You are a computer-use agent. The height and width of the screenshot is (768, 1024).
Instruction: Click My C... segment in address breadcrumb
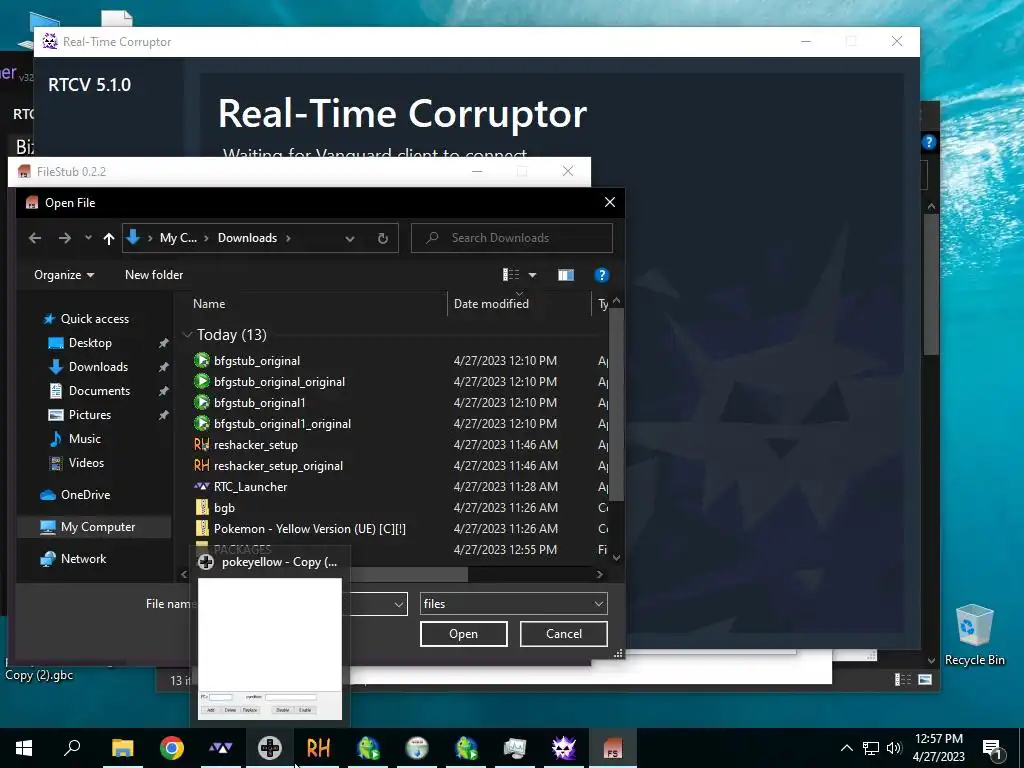pyautogui.click(x=178, y=238)
